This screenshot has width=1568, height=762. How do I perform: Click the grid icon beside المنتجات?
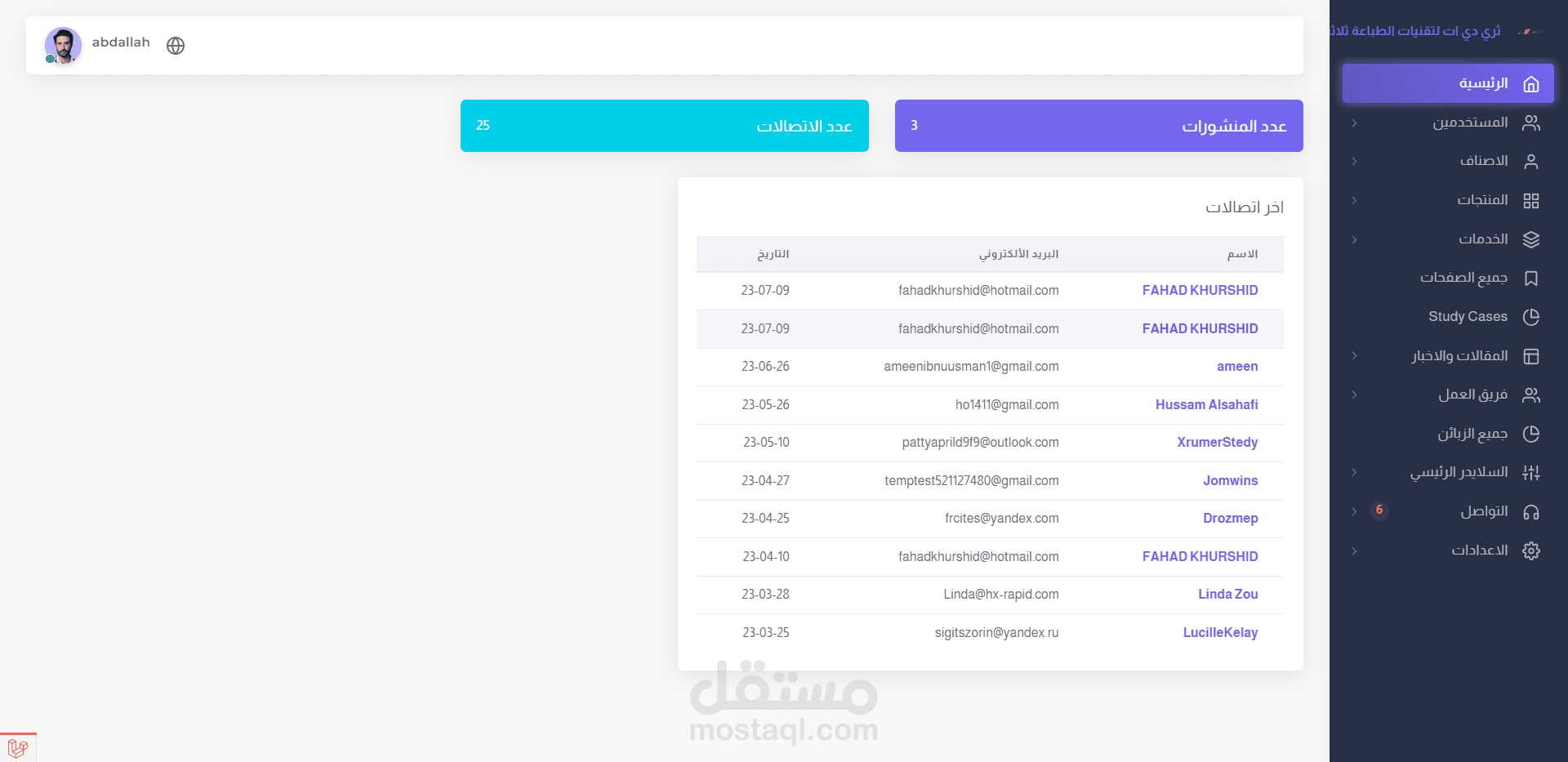1531,200
